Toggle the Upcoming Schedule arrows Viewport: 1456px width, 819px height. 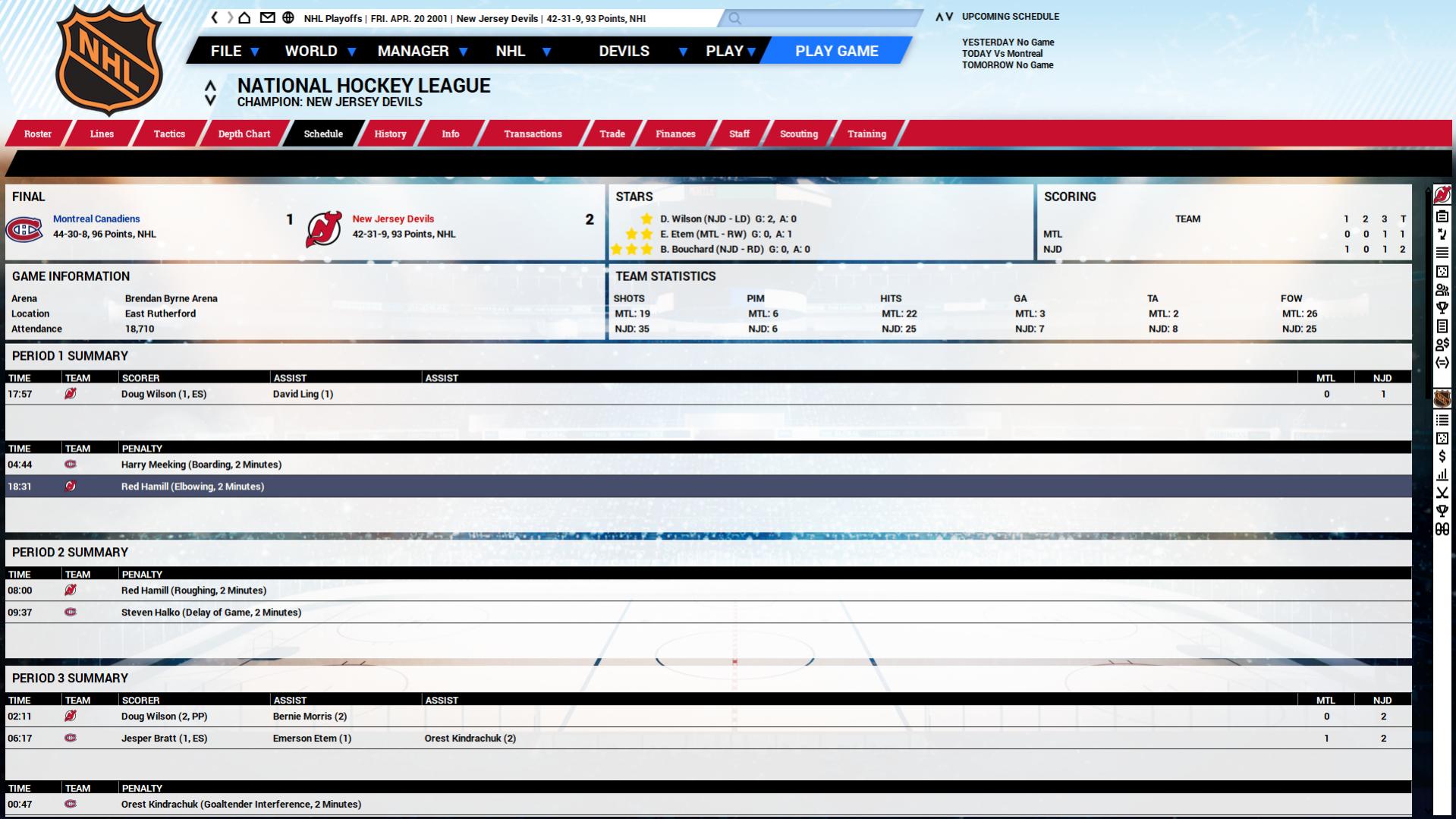tap(944, 17)
